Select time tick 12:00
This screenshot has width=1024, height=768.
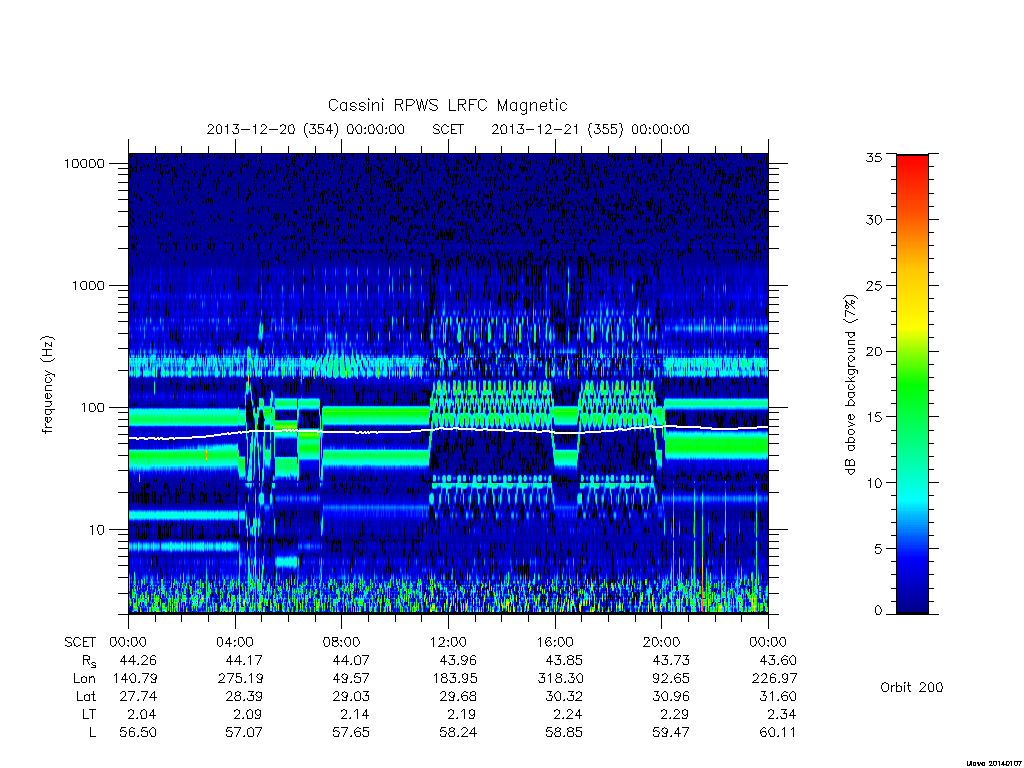[x=448, y=642]
